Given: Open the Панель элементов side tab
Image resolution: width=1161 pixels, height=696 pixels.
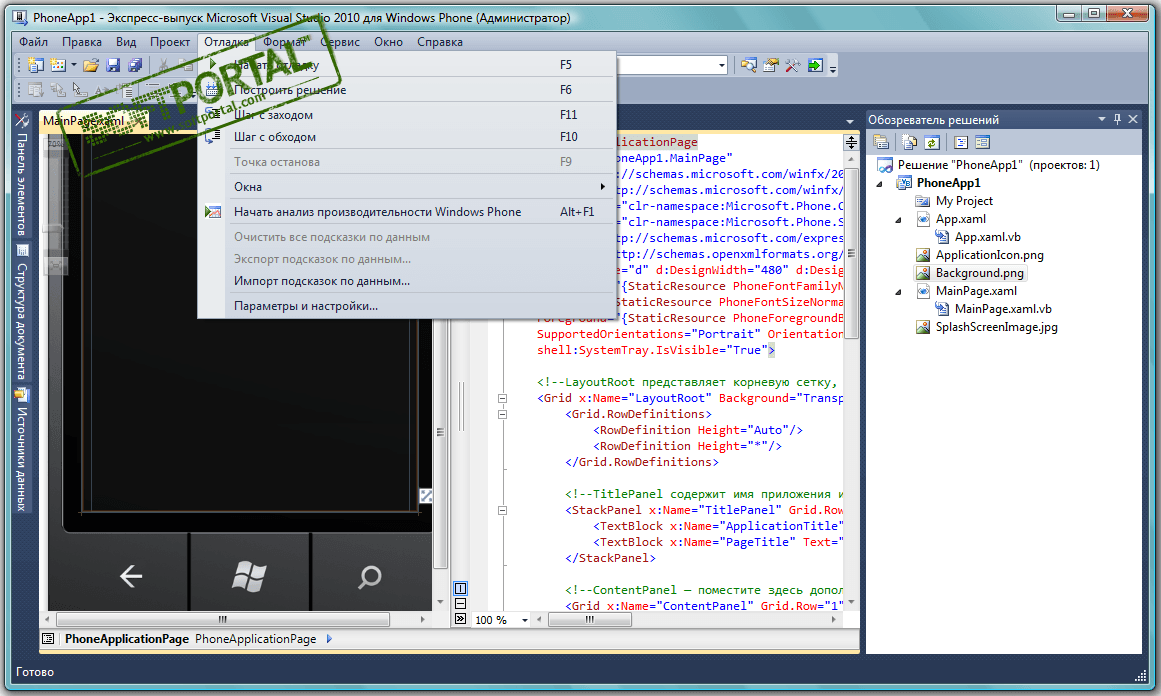Looking at the screenshot, I should pos(21,175).
